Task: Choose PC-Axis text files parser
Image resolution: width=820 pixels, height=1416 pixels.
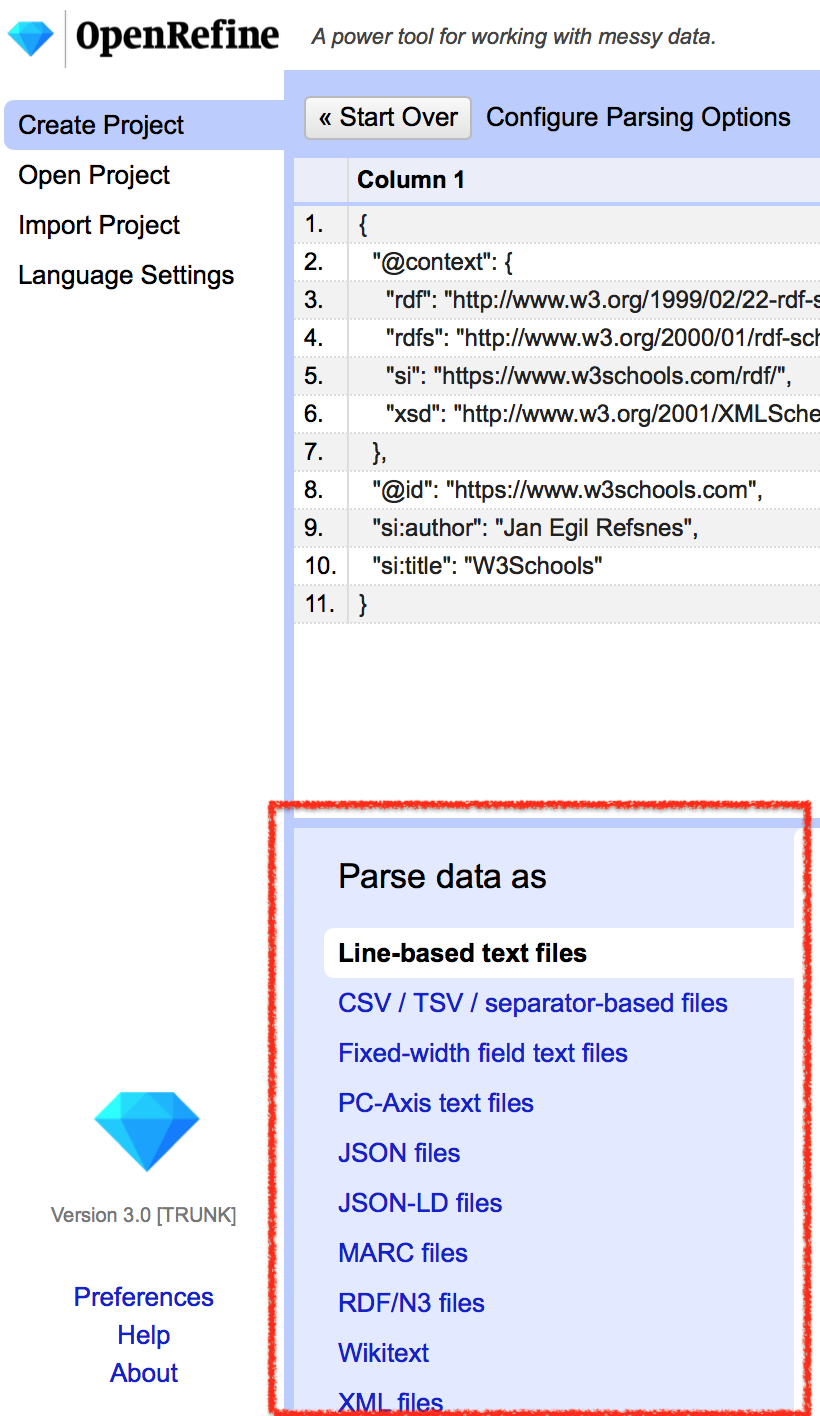Action: pos(436,1103)
